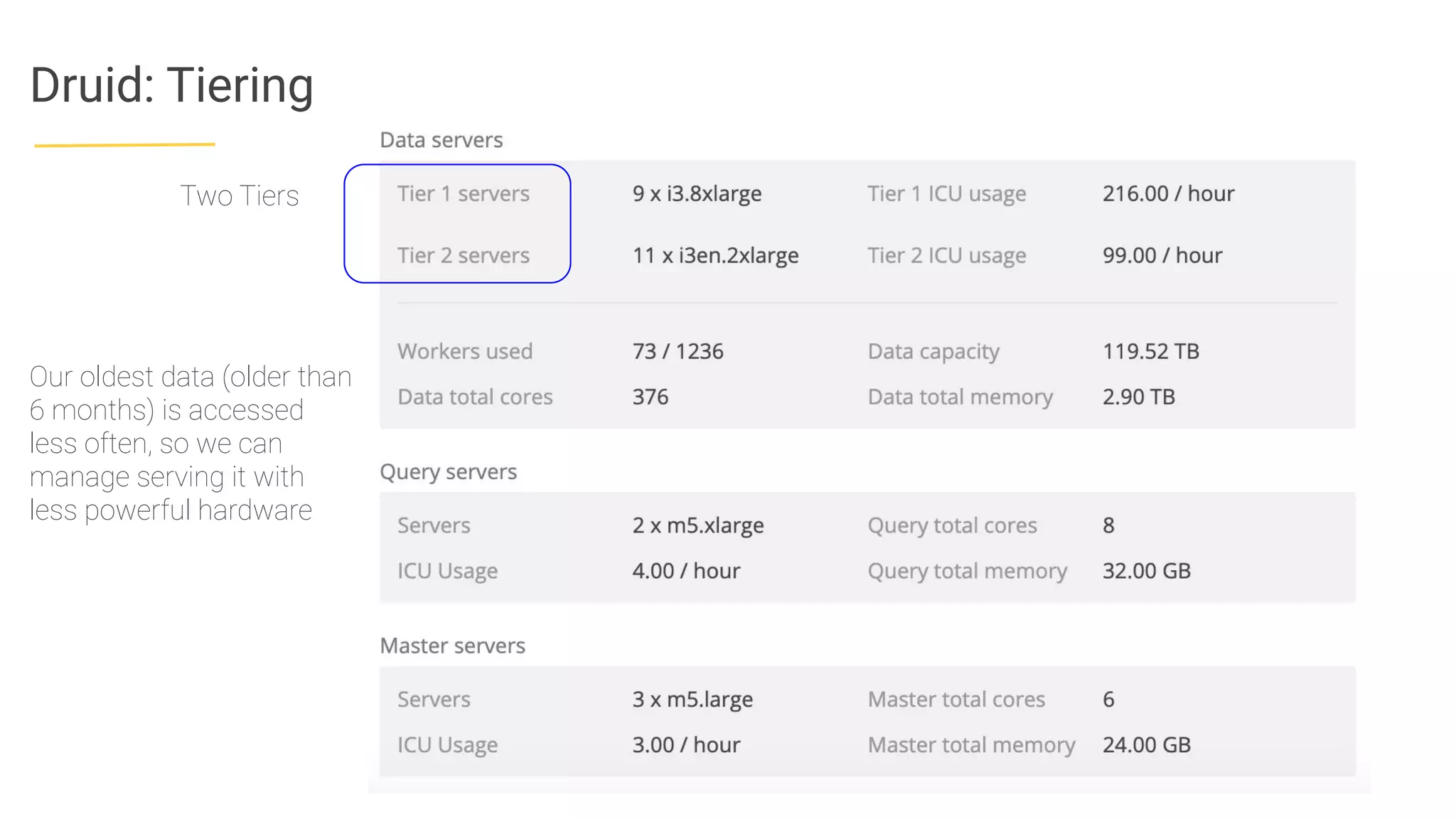Select the 'Data total memory' label
The width and height of the screenshot is (1456, 819).
click(960, 397)
